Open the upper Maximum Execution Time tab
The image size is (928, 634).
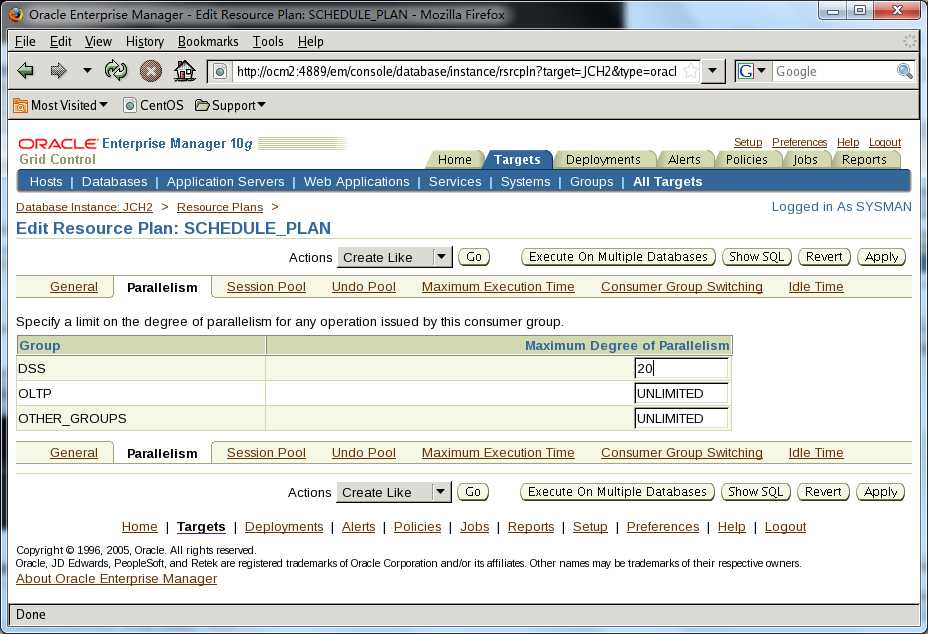[x=498, y=287]
